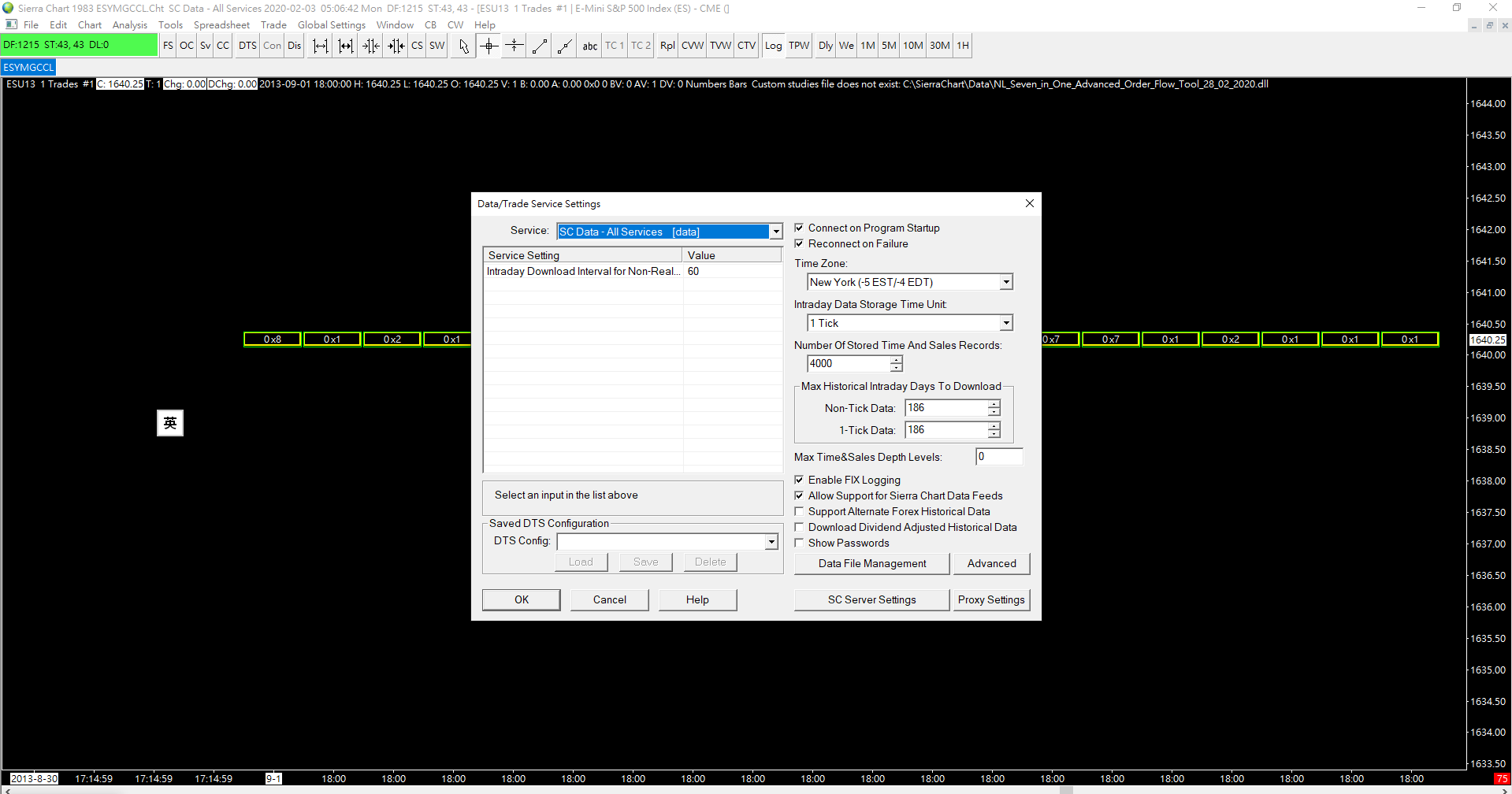
Task: Click the TVW toolbar button
Action: click(721, 46)
